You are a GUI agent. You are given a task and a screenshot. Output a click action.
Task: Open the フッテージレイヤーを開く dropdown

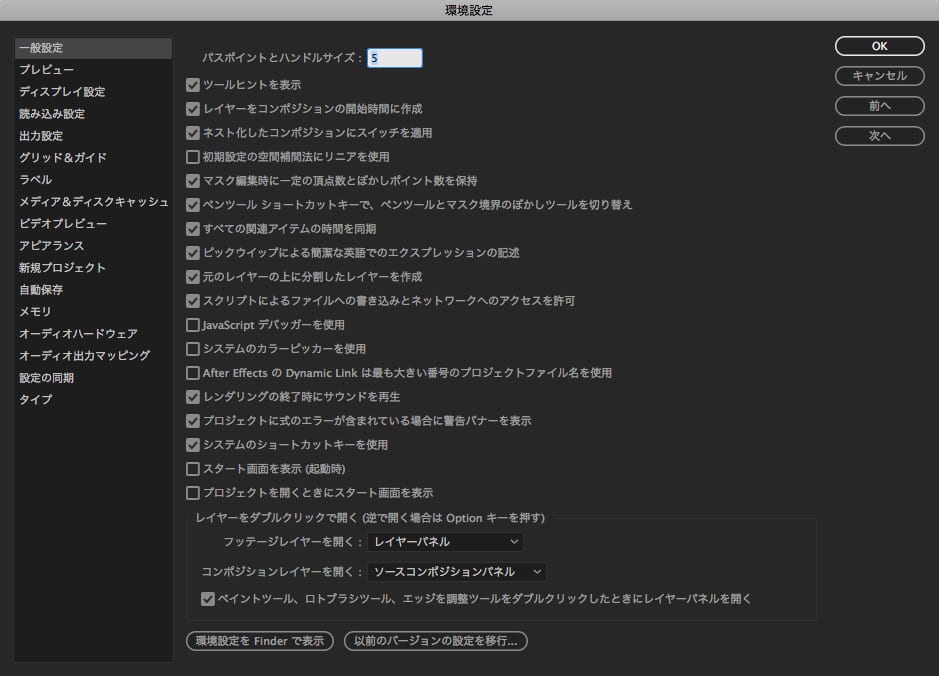[444, 542]
